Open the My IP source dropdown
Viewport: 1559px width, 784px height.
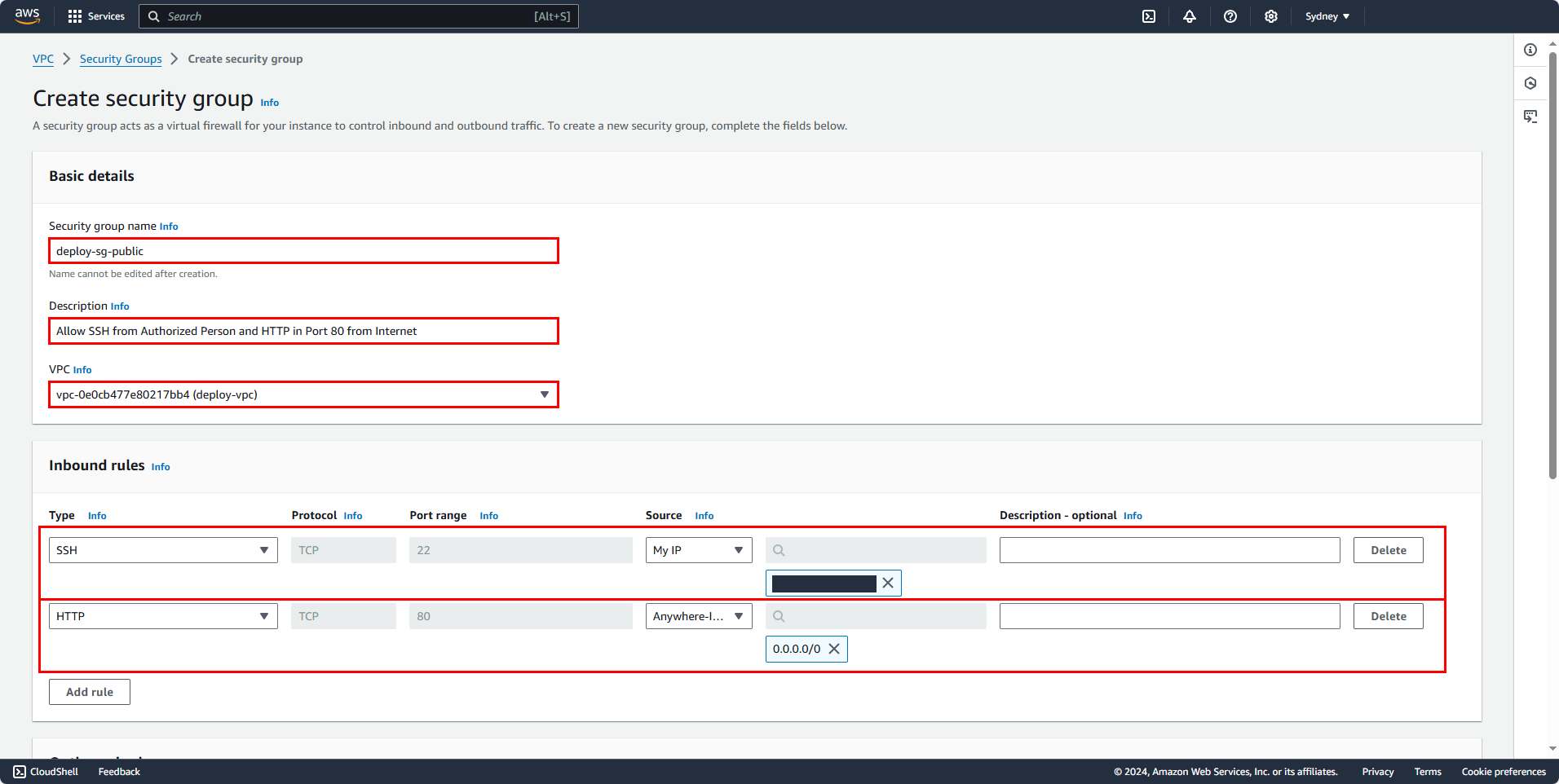[699, 550]
